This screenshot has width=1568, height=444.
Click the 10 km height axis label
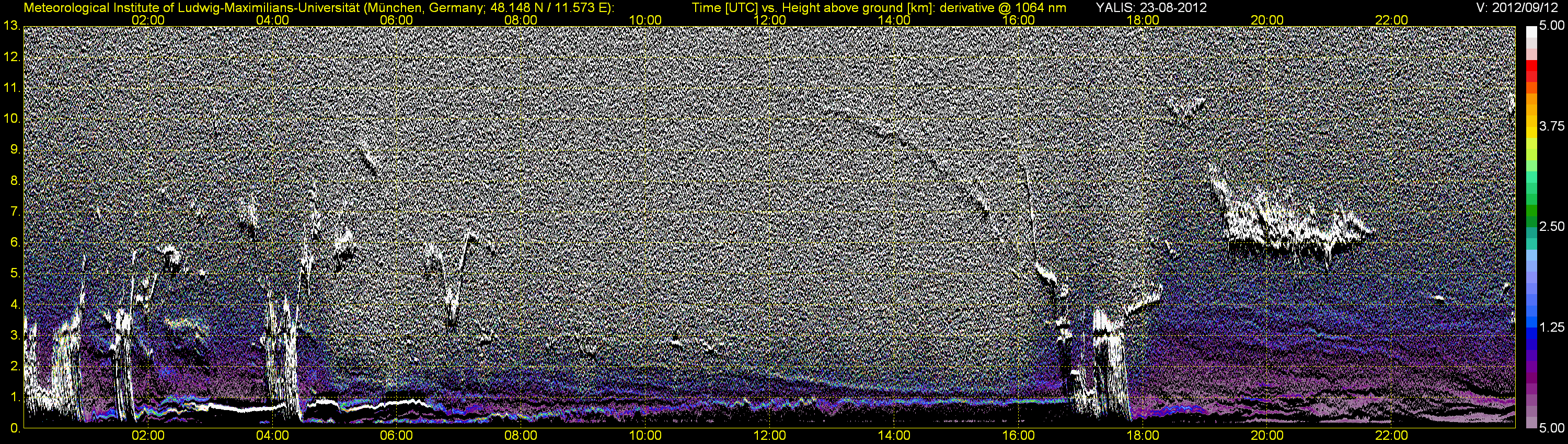click(11, 119)
